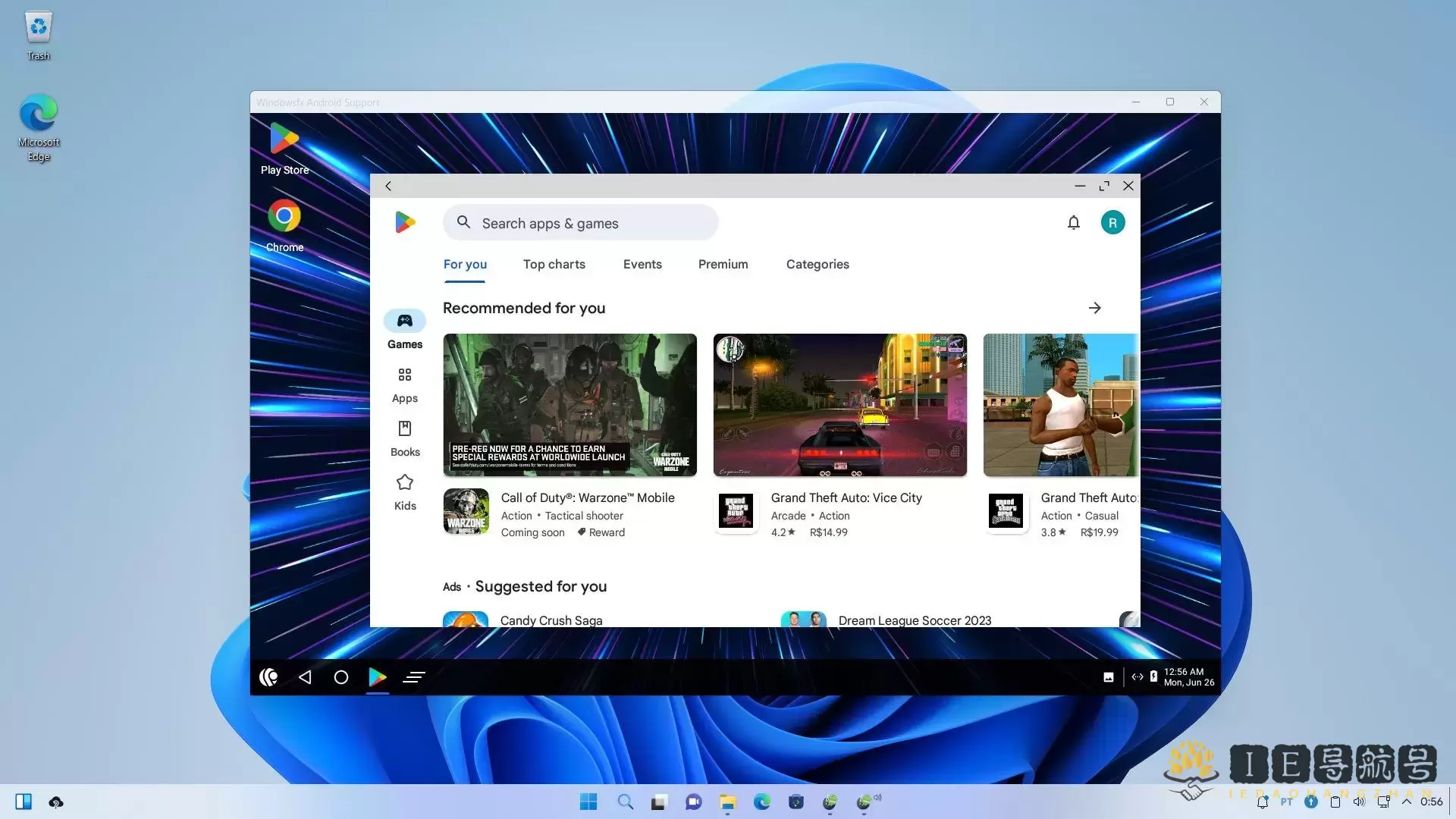Click the back arrow in Play Store title bar

tap(388, 186)
